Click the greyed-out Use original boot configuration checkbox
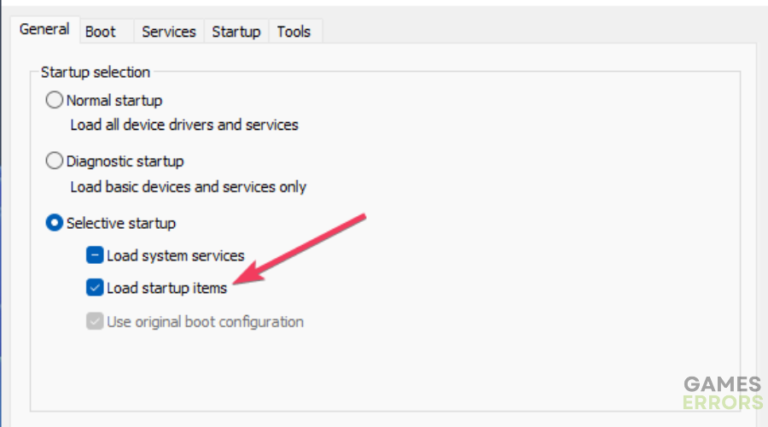 [x=95, y=322]
